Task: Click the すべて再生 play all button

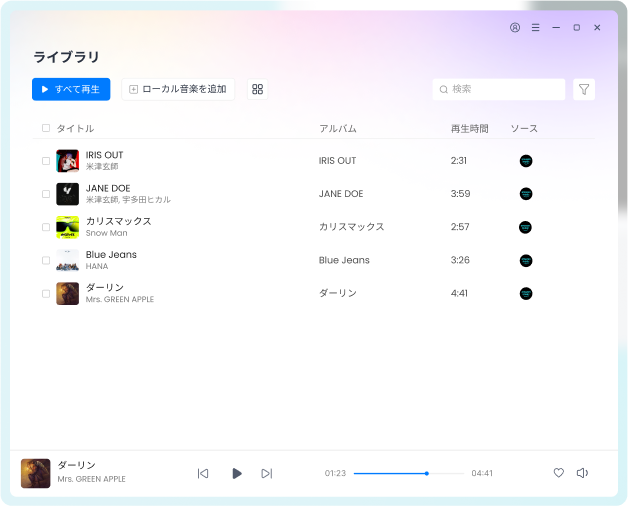Action: coord(71,89)
